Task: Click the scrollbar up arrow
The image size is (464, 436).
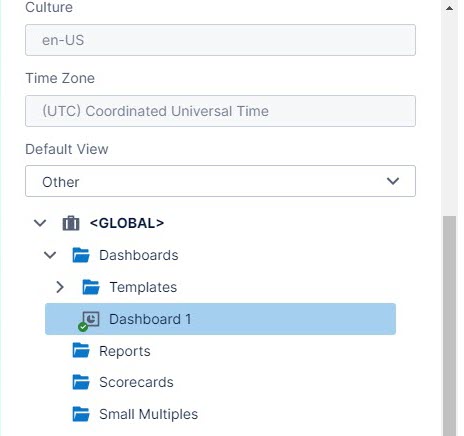Action: (x=449, y=8)
